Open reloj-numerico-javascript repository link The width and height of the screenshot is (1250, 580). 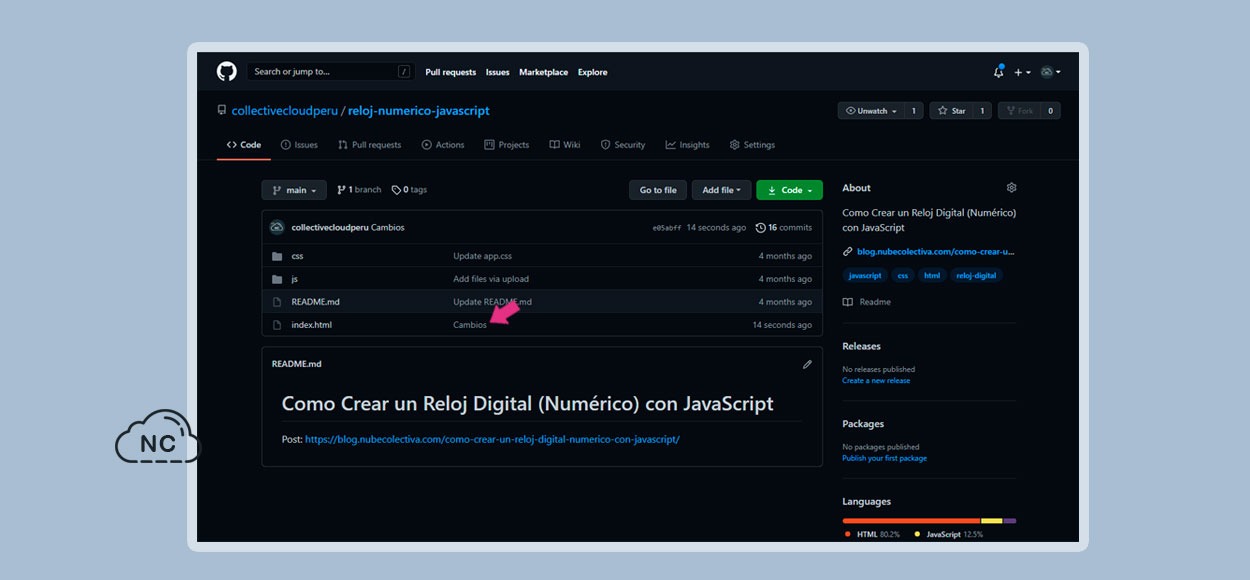(x=419, y=111)
